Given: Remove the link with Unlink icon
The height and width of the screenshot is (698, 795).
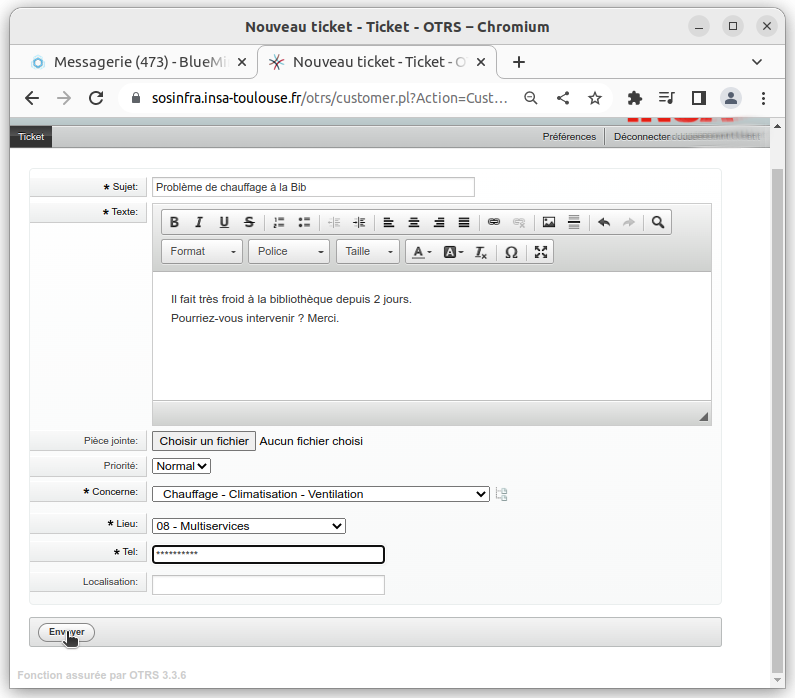Looking at the screenshot, I should coord(519,222).
